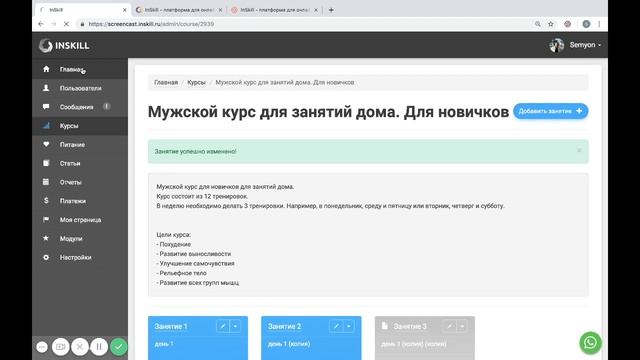Go to Курсы breadcrumb link
Image resolution: width=640 pixels, height=360 pixels.
tap(196, 82)
